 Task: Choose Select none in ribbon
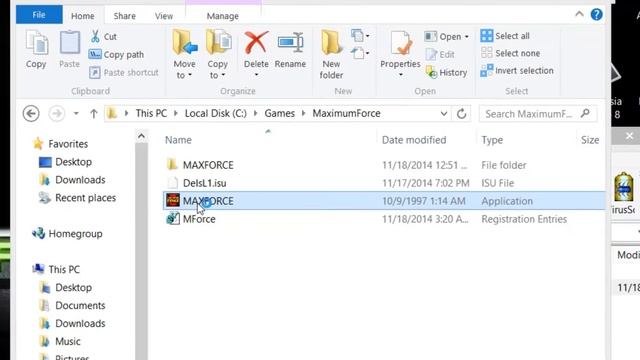(510, 53)
